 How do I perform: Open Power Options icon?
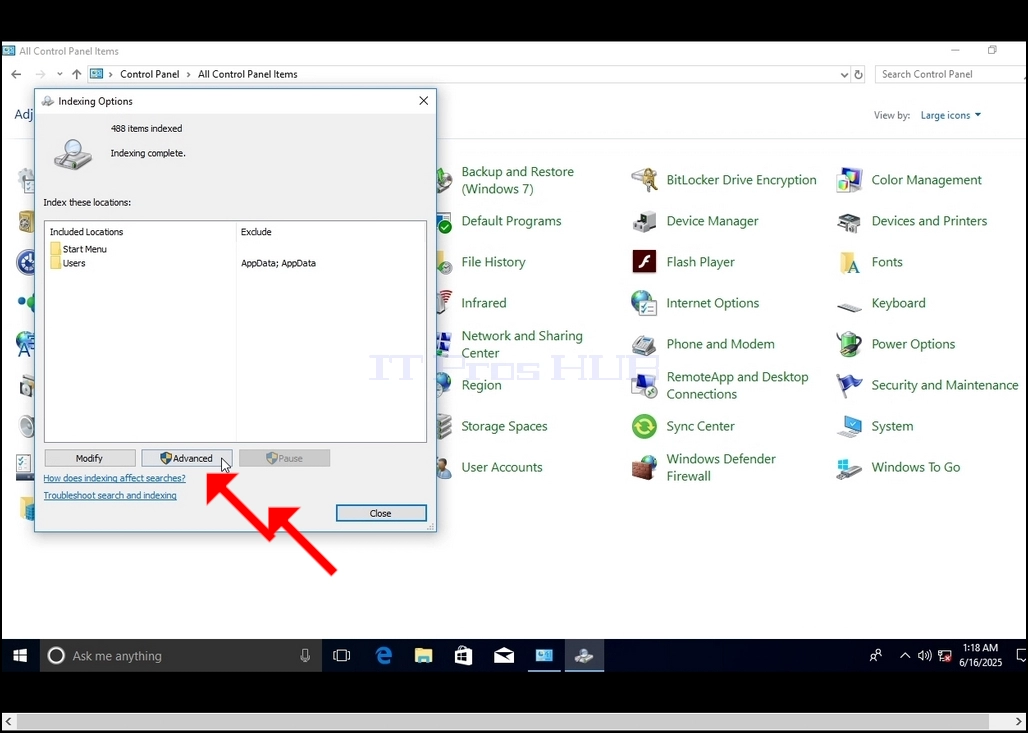pos(849,344)
